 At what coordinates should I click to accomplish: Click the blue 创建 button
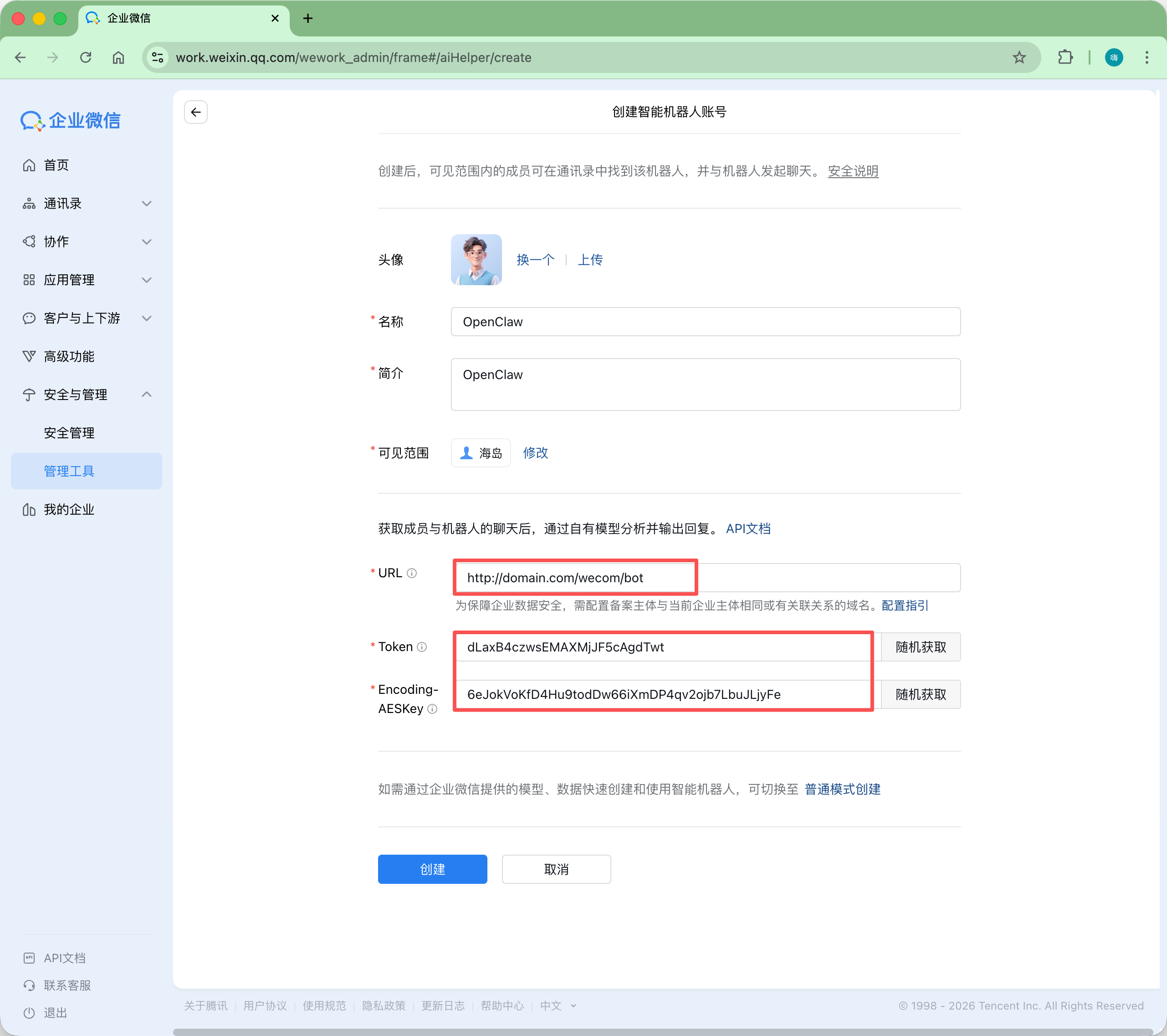[432, 869]
